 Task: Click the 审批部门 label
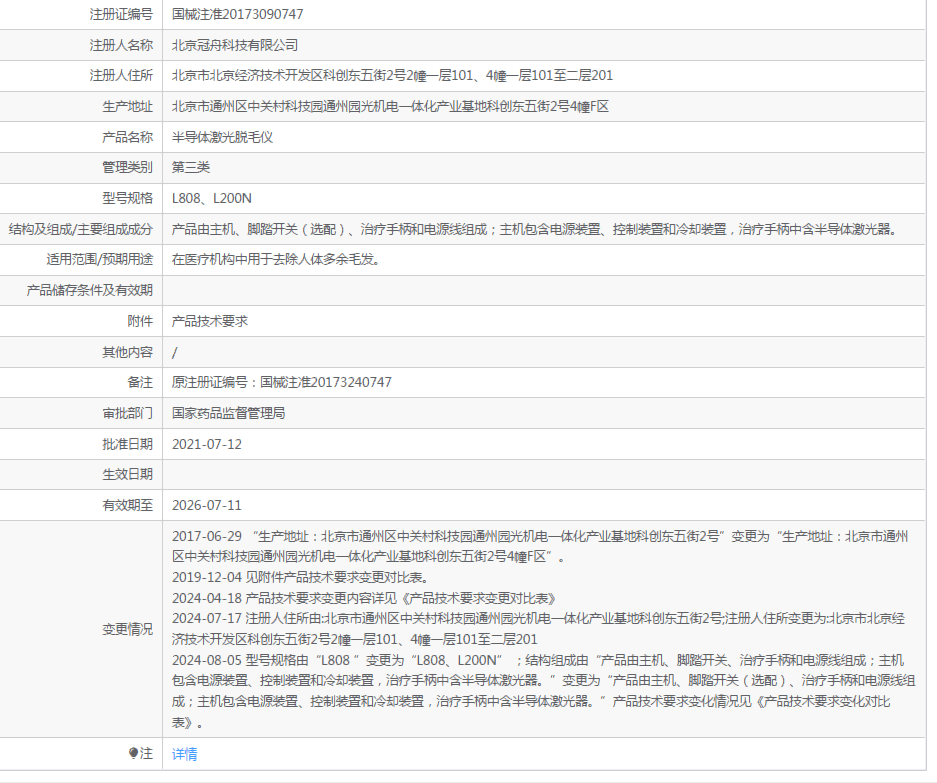[127, 414]
